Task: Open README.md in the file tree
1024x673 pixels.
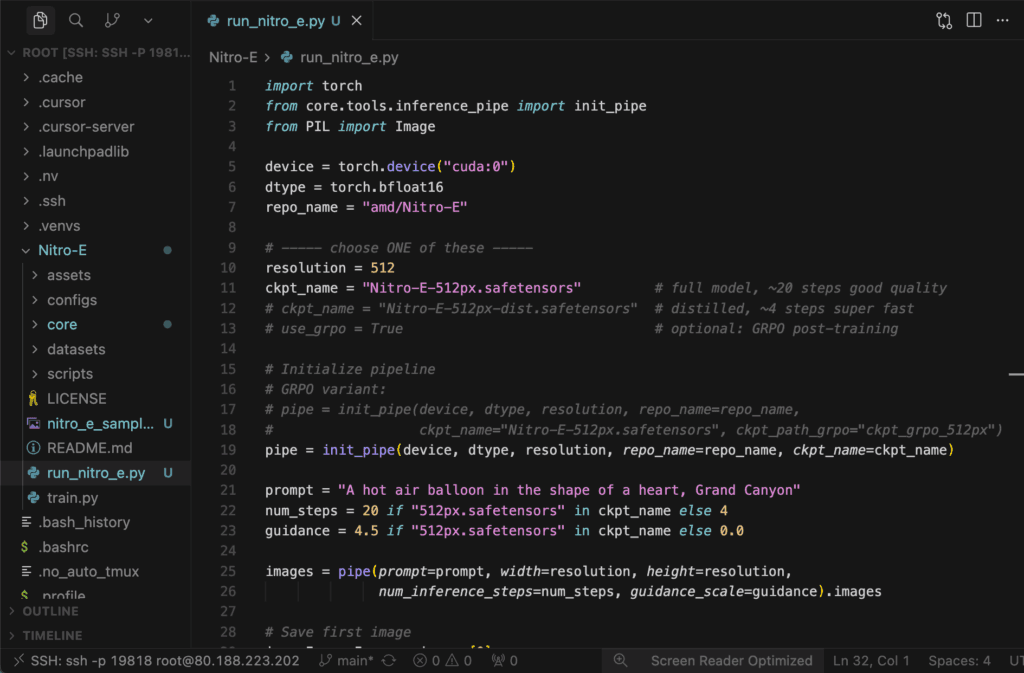Action: point(89,448)
